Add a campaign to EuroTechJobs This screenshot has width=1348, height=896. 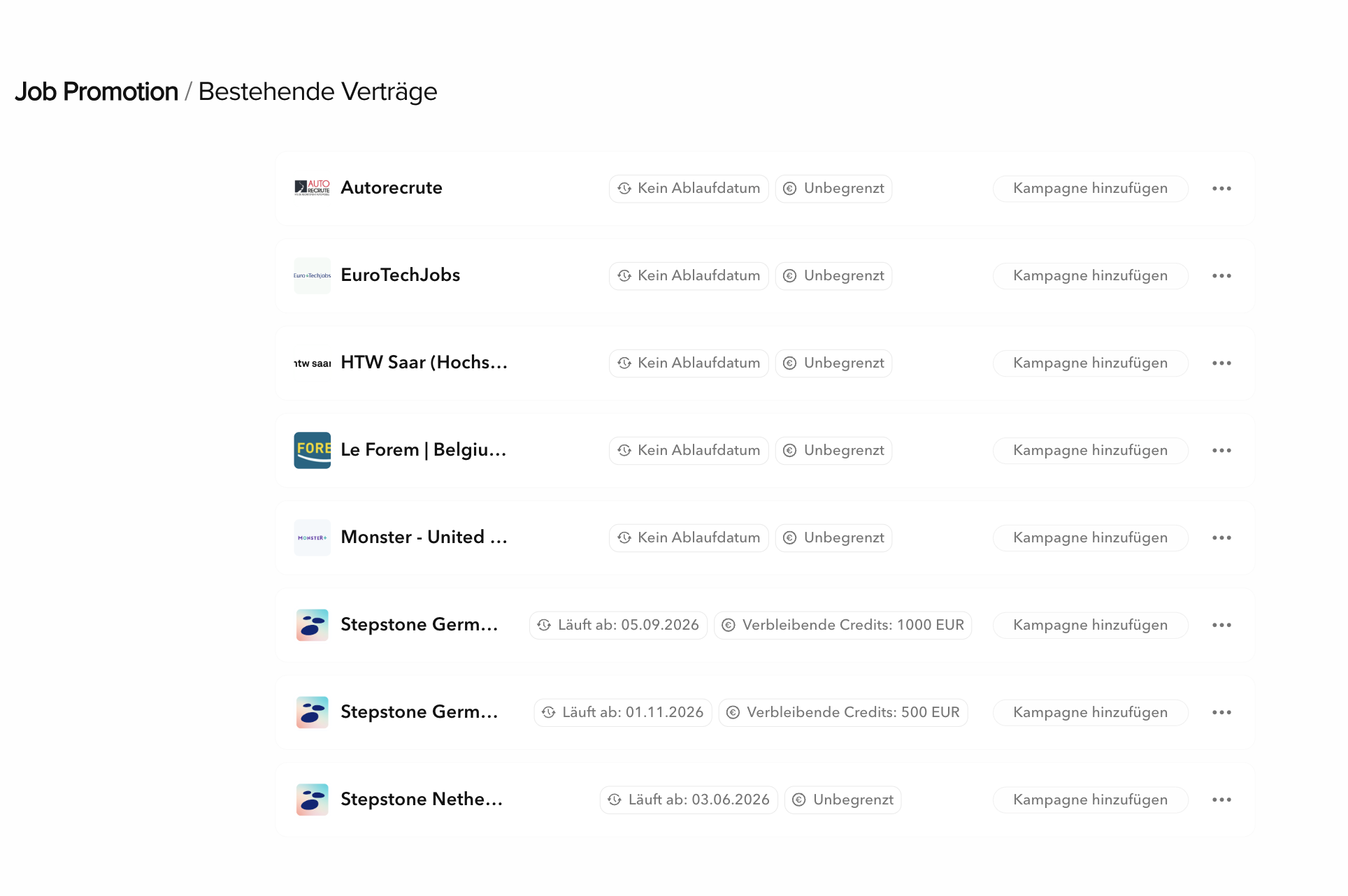(1090, 276)
